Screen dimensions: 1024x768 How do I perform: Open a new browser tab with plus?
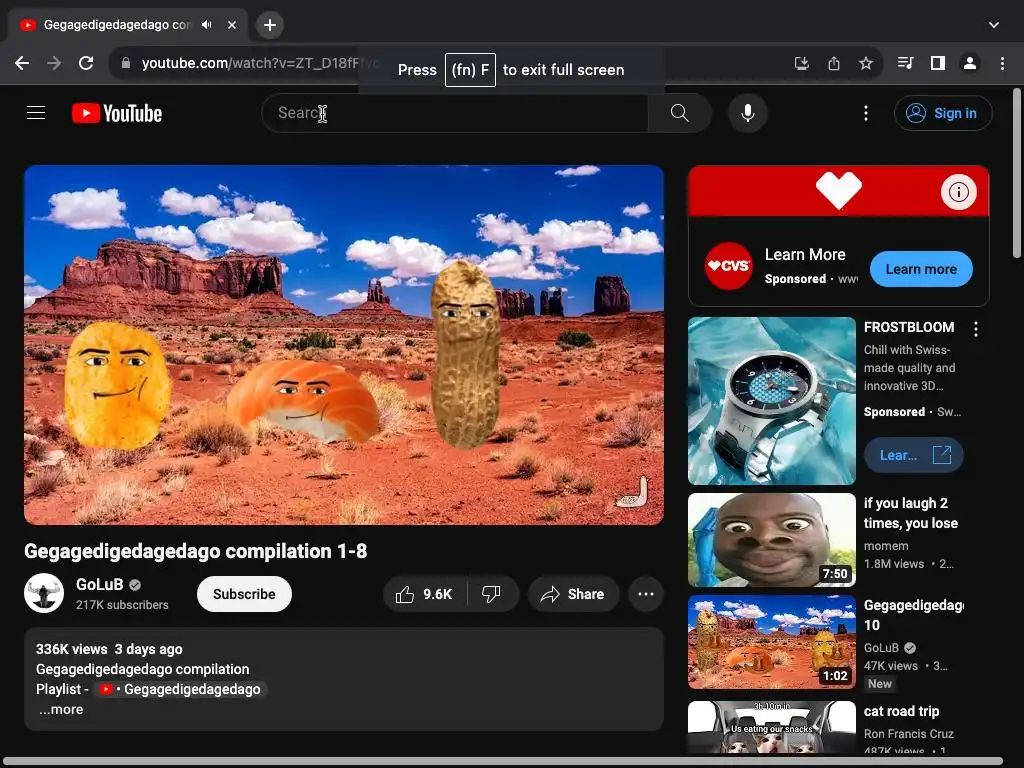coord(270,25)
